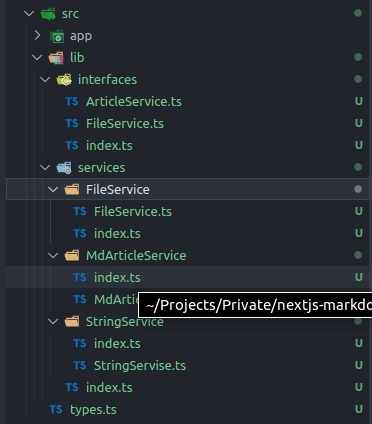
Task: Click untracked U badge on types.ts
Action: (359, 409)
